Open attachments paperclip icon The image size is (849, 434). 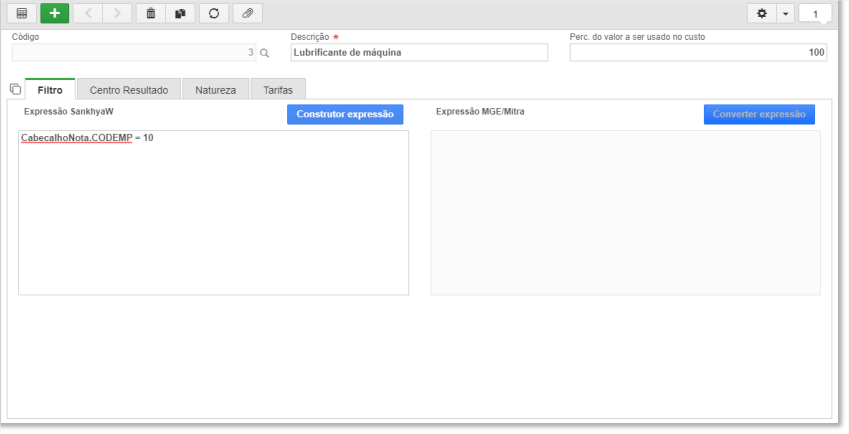247,14
